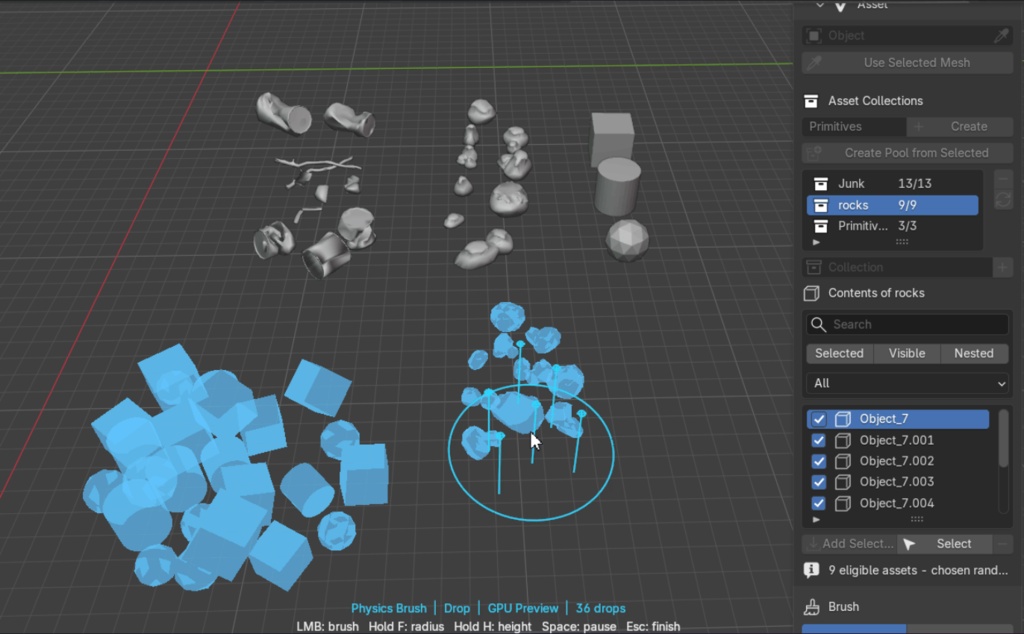Click the Create button

point(959,127)
